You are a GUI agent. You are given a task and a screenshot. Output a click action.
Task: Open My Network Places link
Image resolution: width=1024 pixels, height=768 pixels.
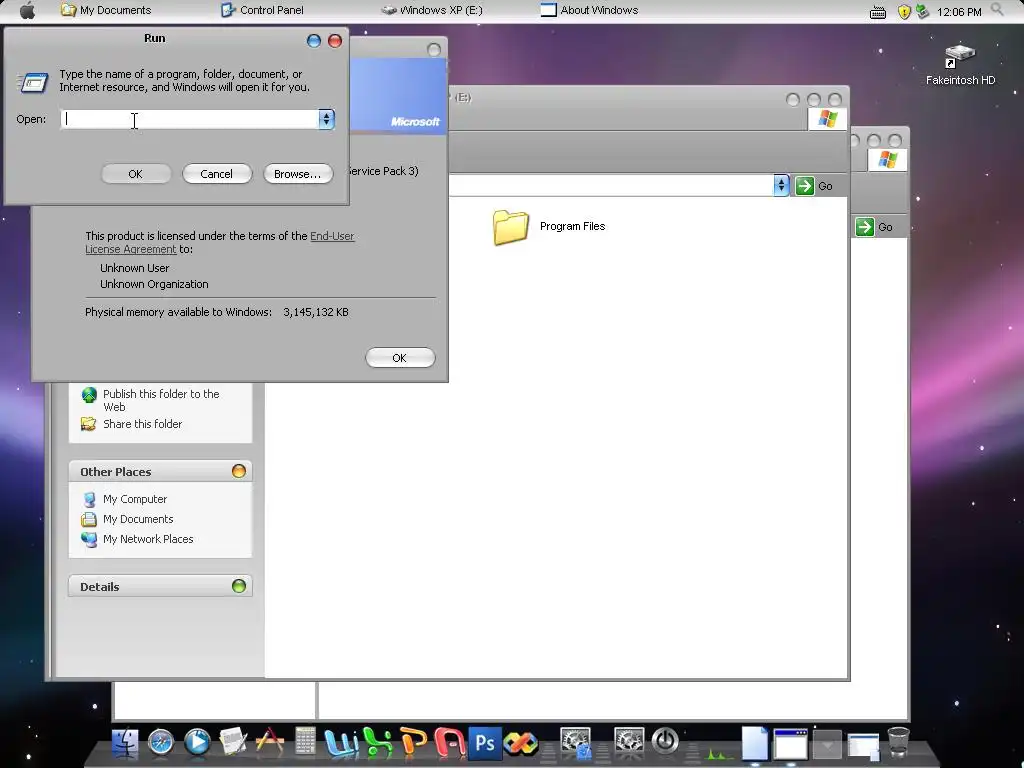coord(137,539)
